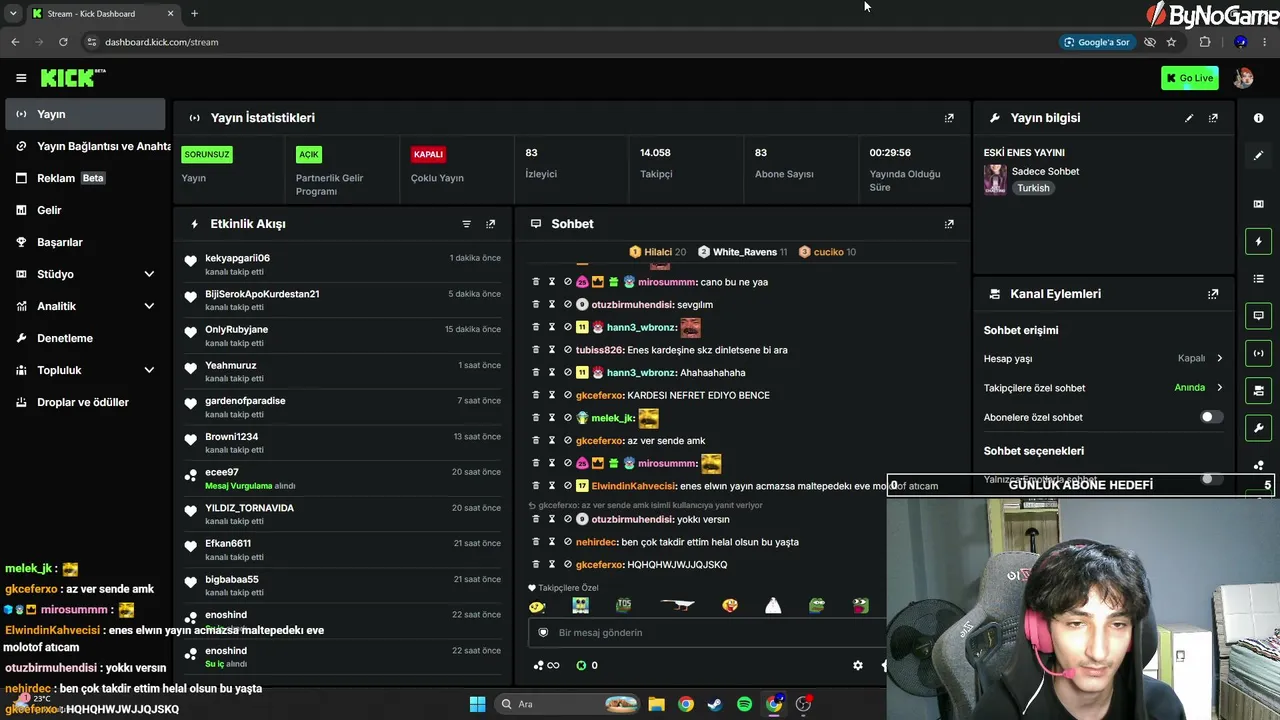The image size is (1280, 720).
Task: Open Takipçilere özel sohbet duration options
Action: click(1103, 388)
